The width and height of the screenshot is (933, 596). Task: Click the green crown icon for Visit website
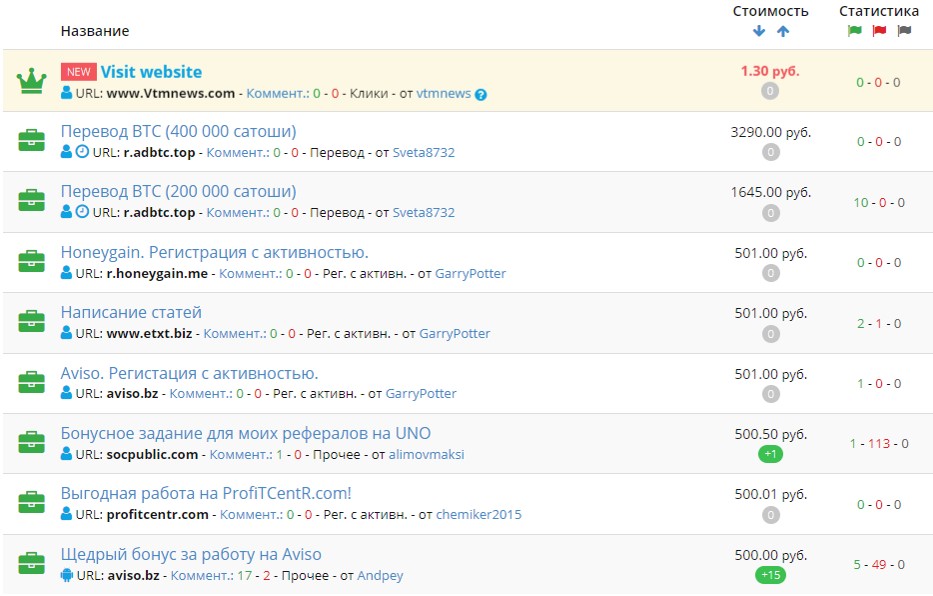click(x=32, y=81)
